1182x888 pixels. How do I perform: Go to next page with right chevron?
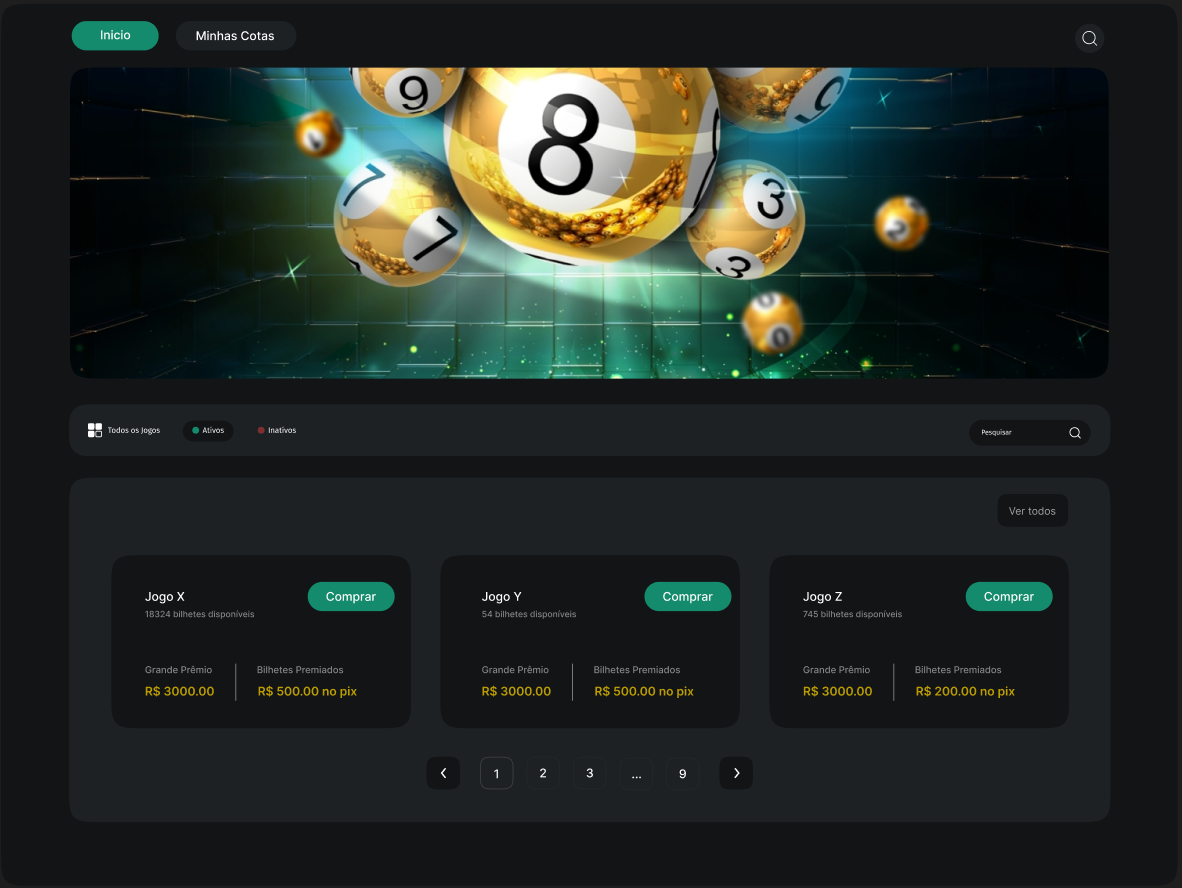click(736, 773)
